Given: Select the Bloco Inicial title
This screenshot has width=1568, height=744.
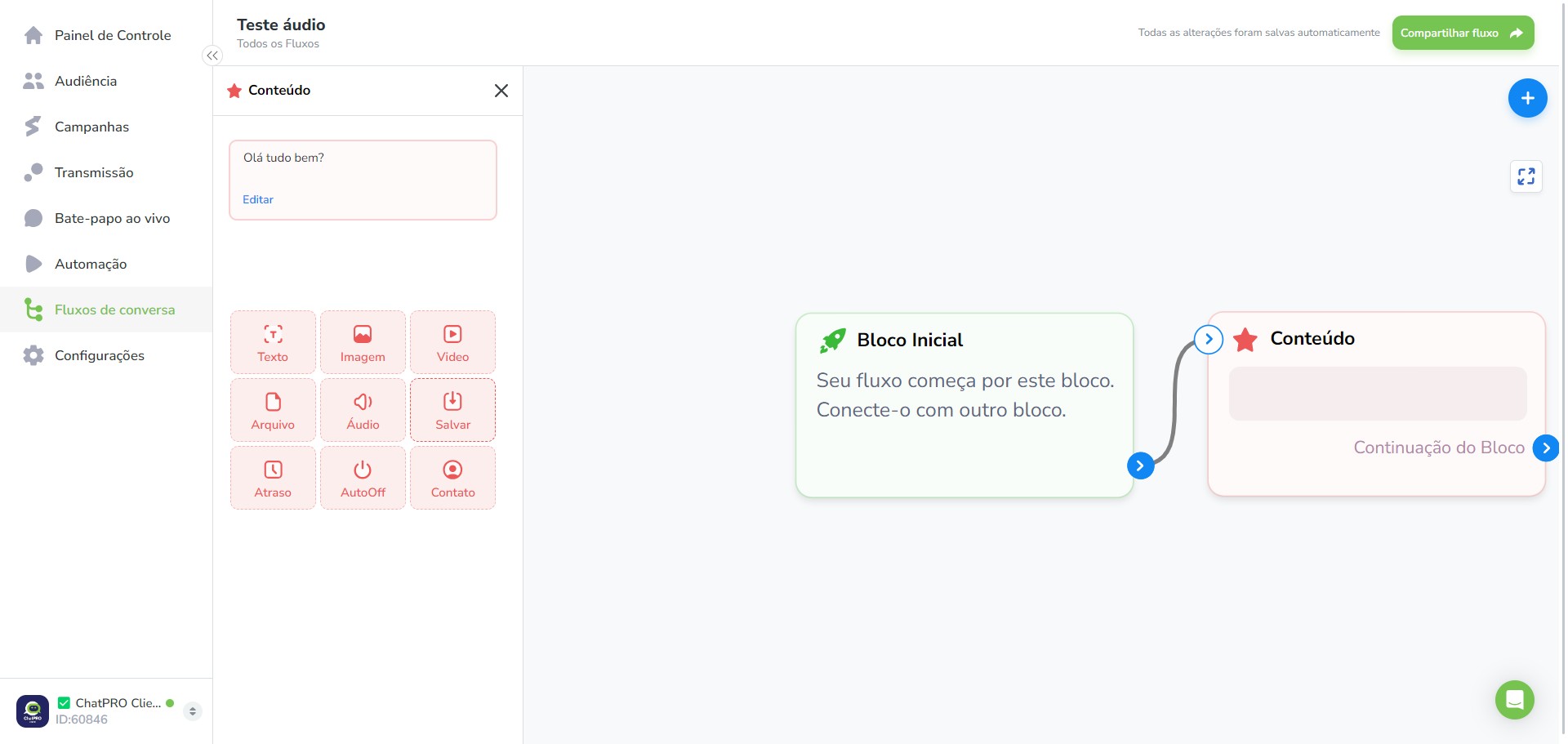Looking at the screenshot, I should pyautogui.click(x=910, y=340).
